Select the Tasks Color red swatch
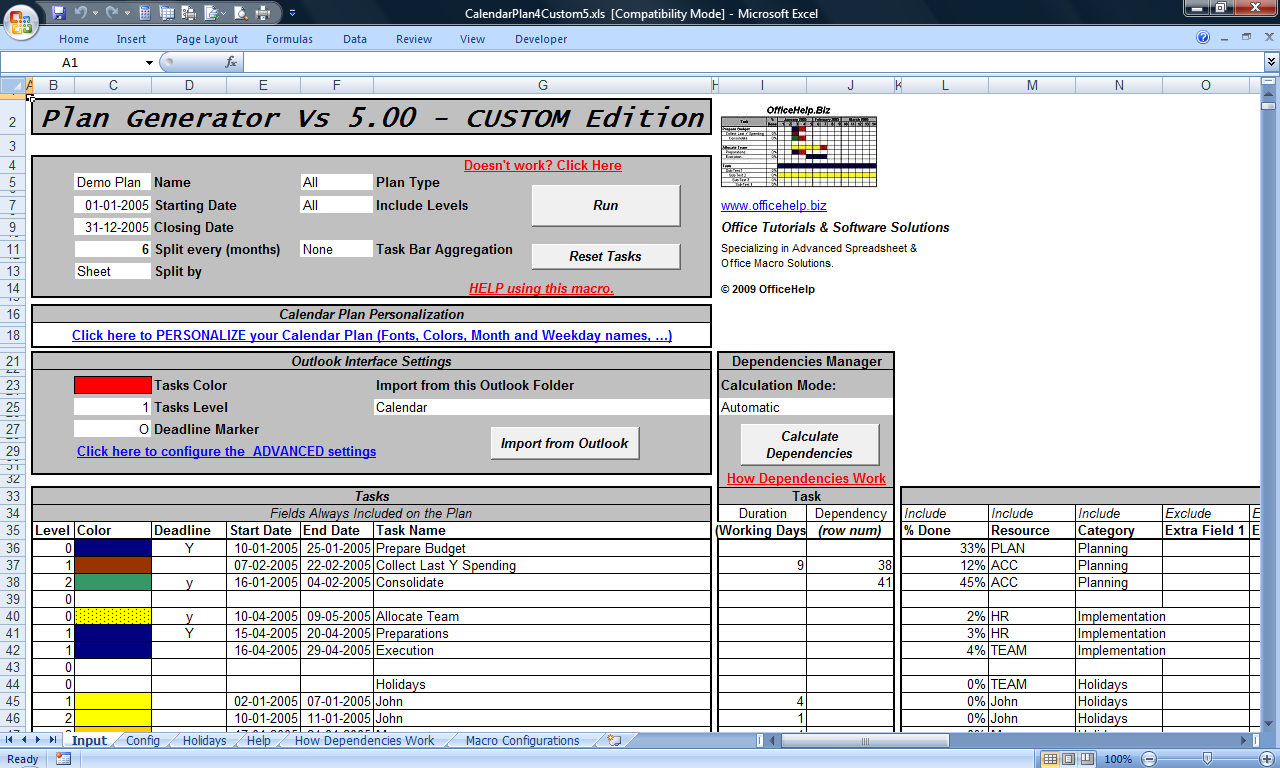 point(110,384)
